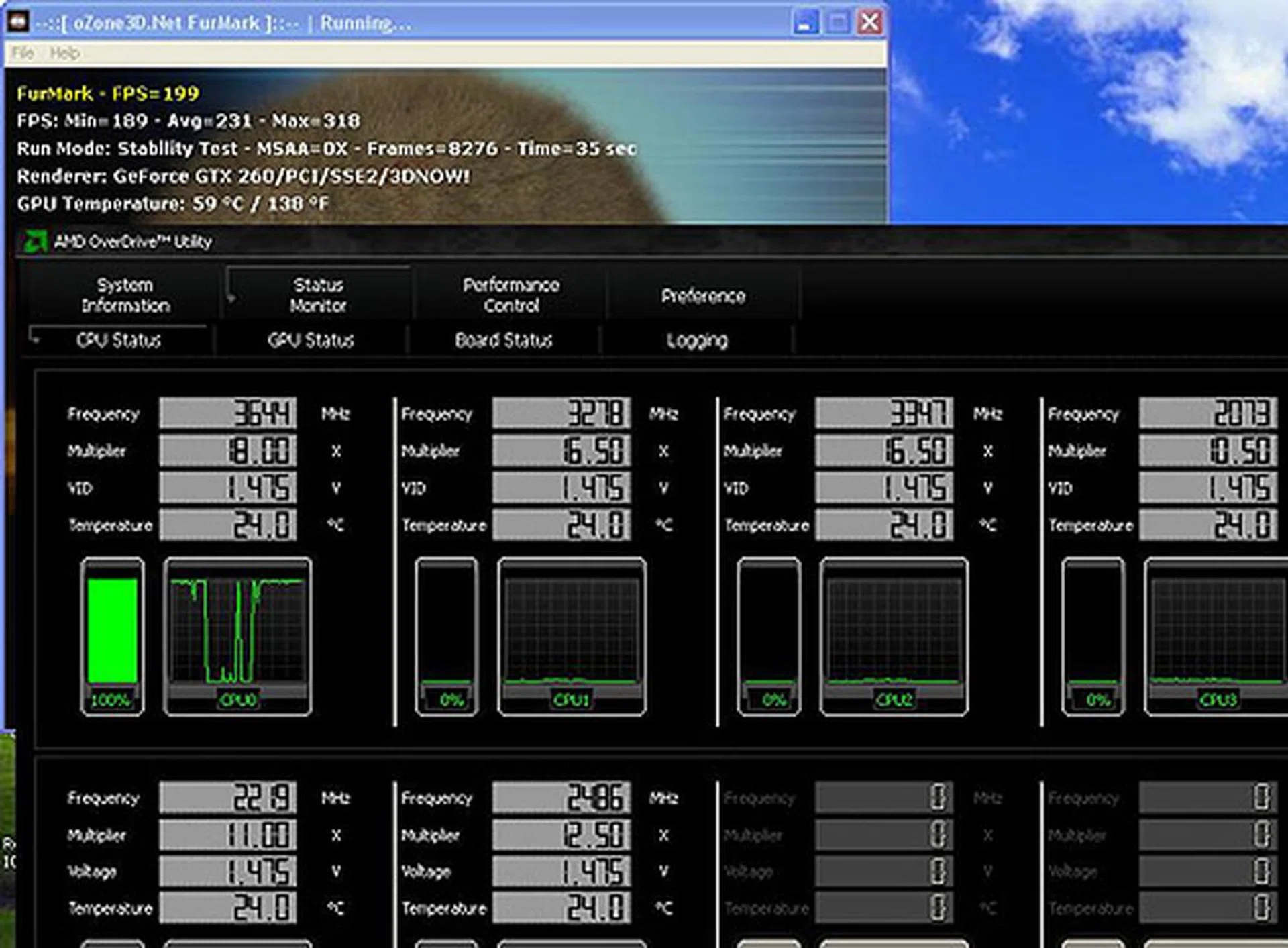
Task: Switch to the System Information tab
Action: pos(125,295)
